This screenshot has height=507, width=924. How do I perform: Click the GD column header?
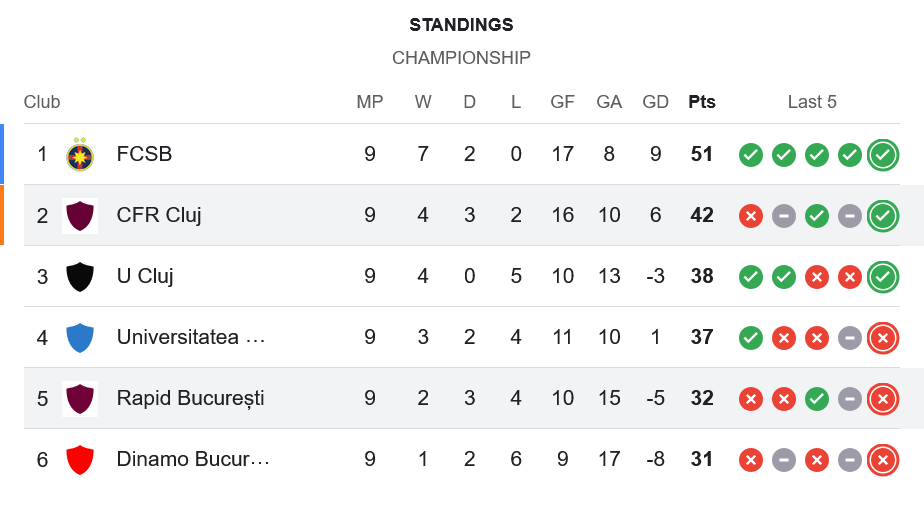pos(655,102)
